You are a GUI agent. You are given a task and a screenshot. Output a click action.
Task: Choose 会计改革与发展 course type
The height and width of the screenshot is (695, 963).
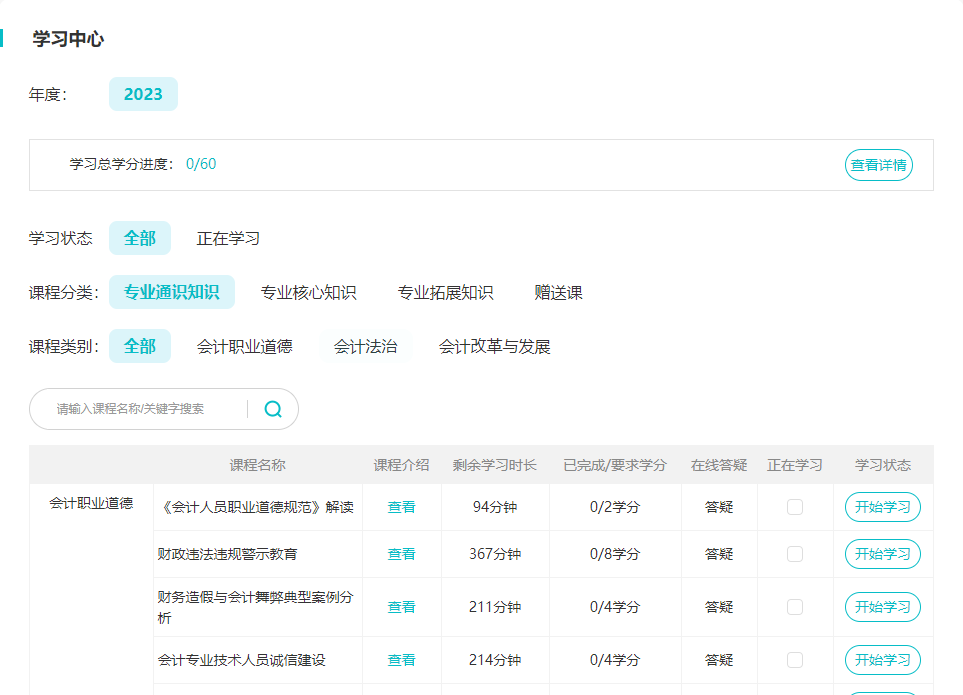coord(494,347)
